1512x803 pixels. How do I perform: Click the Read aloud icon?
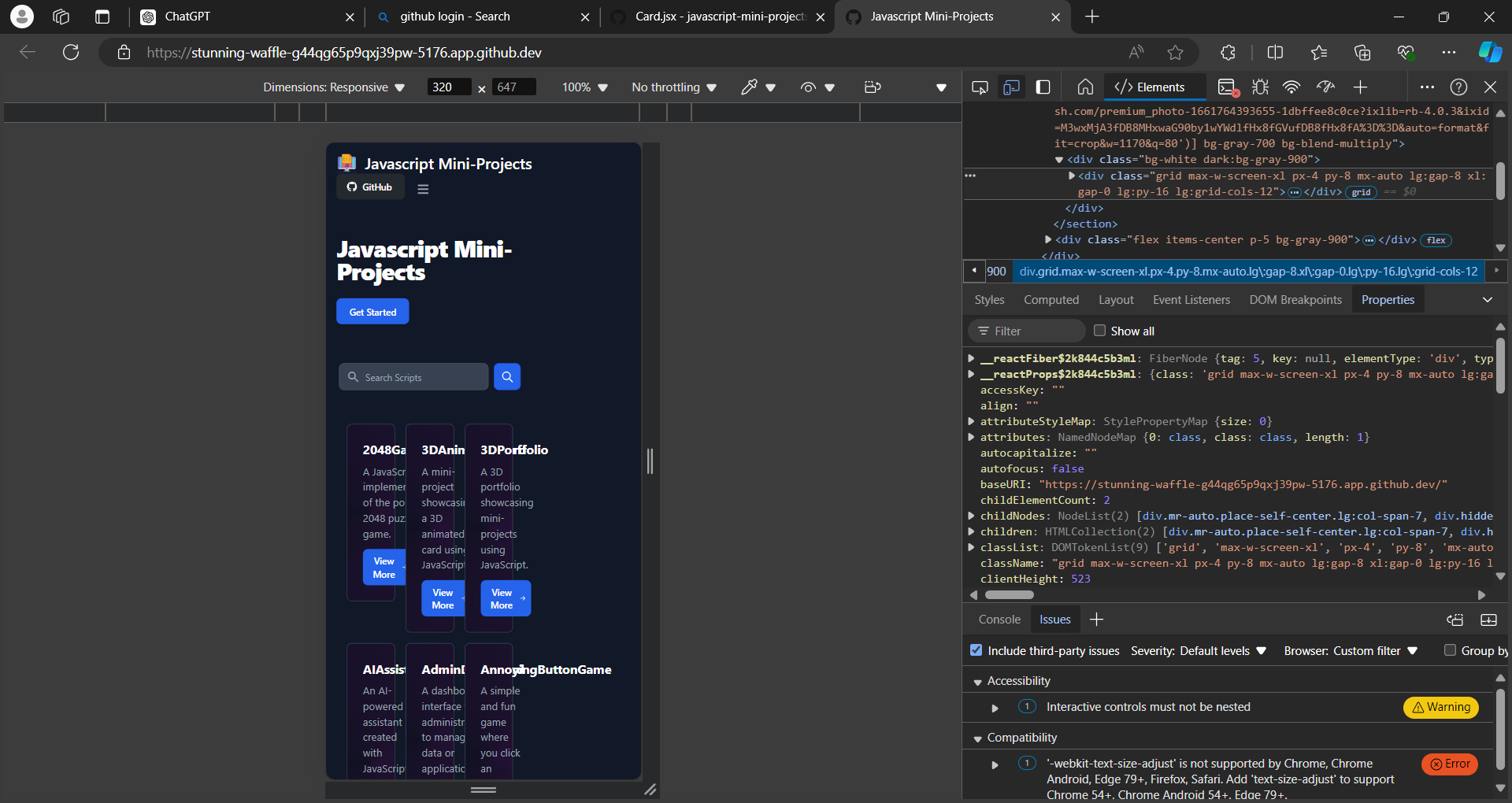click(1136, 53)
